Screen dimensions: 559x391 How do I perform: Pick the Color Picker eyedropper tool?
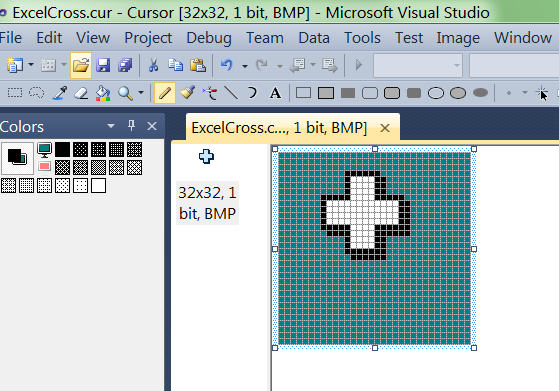tap(60, 93)
